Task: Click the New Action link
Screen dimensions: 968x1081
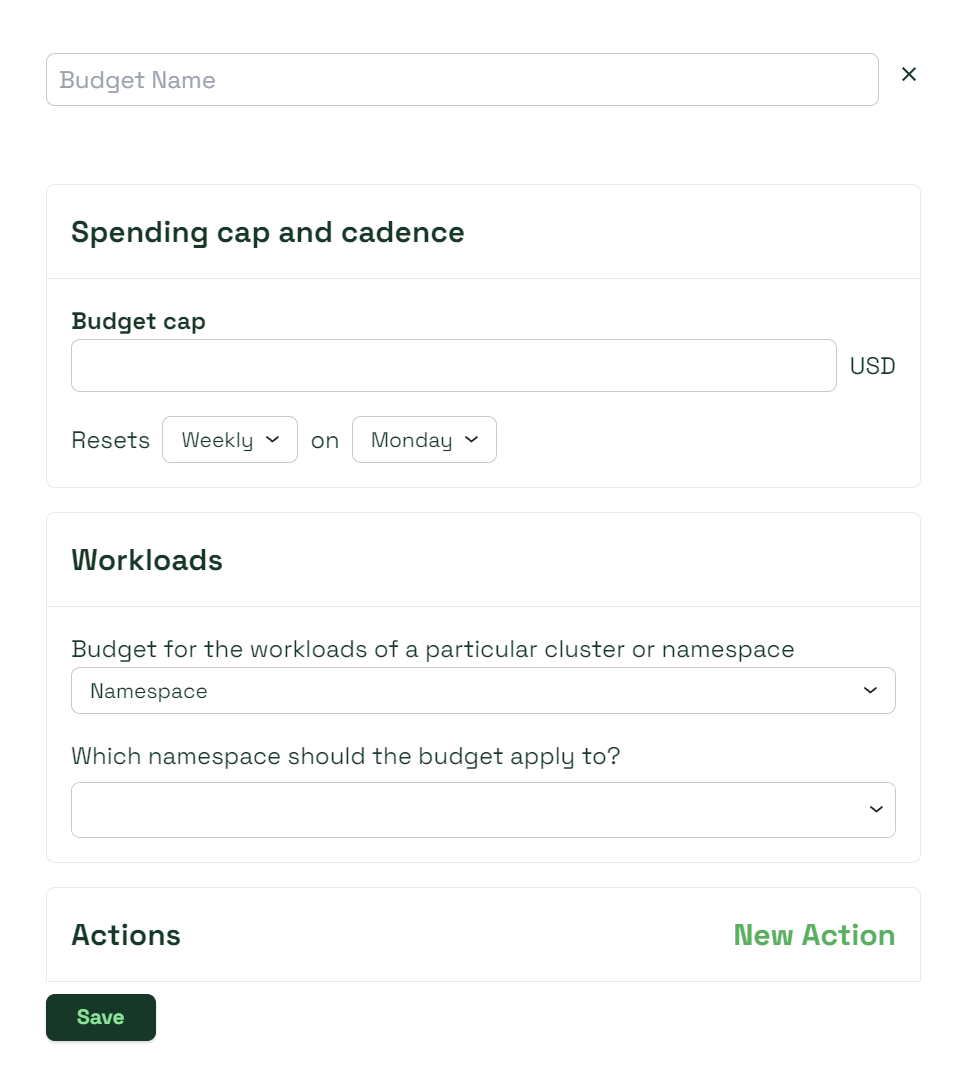Action: (814, 935)
